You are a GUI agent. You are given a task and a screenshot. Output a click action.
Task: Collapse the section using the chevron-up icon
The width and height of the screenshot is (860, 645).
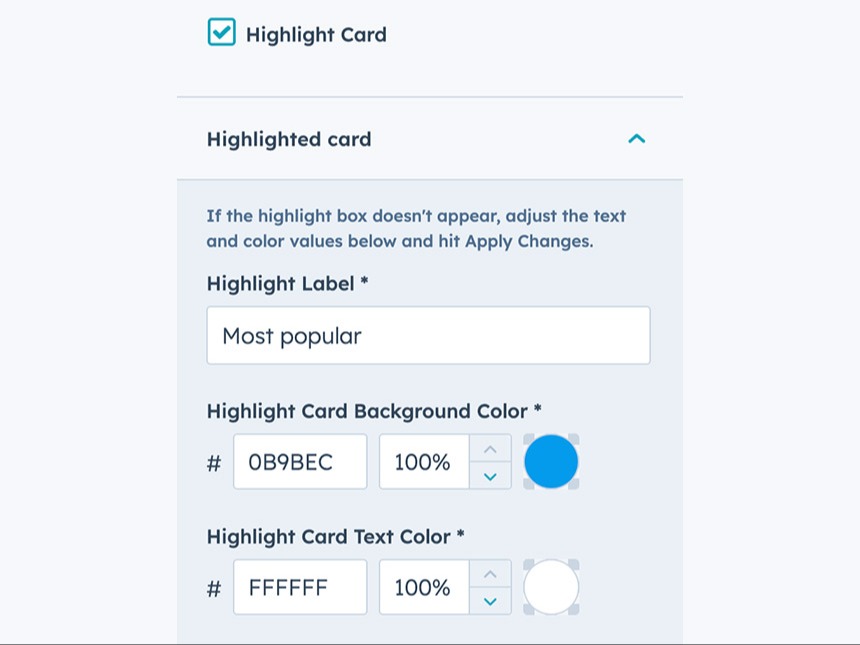point(636,139)
